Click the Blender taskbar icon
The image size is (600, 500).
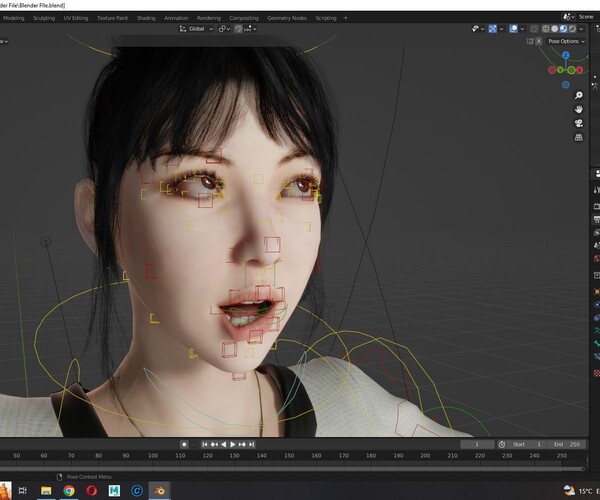159,490
